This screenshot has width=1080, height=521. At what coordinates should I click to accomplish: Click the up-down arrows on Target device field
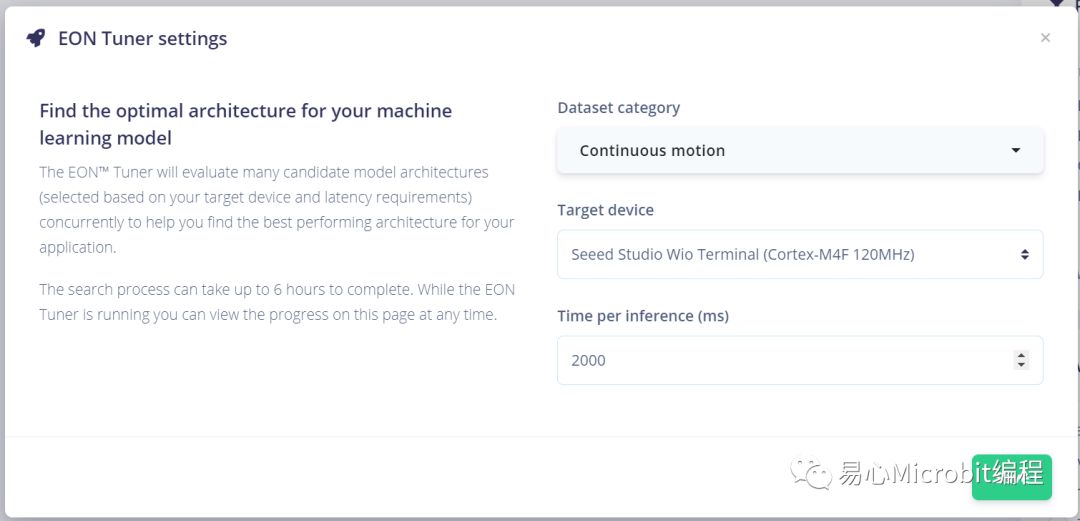tap(1024, 254)
